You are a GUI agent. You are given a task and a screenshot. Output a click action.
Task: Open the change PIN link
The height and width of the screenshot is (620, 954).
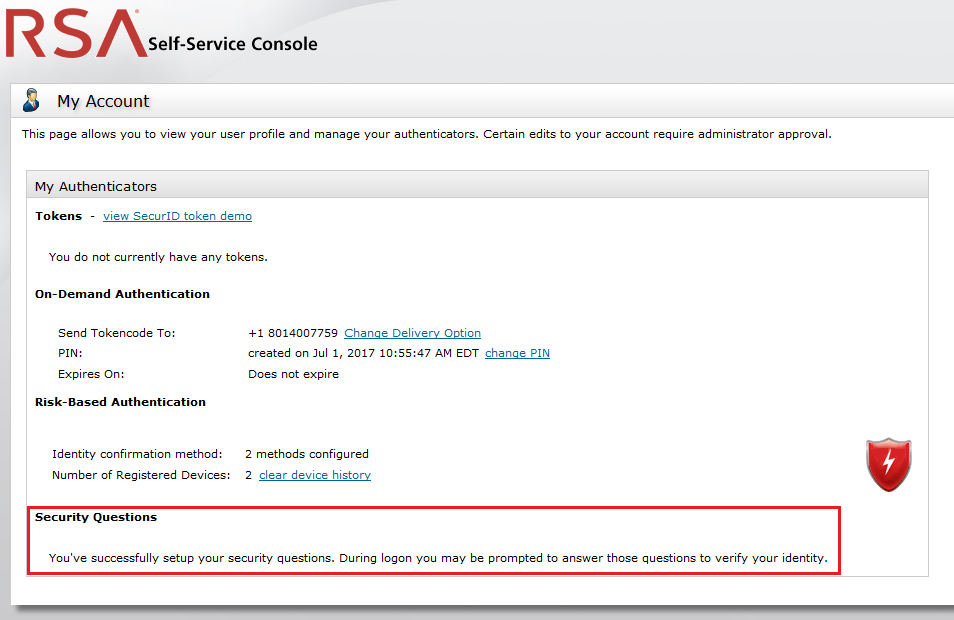click(x=517, y=353)
